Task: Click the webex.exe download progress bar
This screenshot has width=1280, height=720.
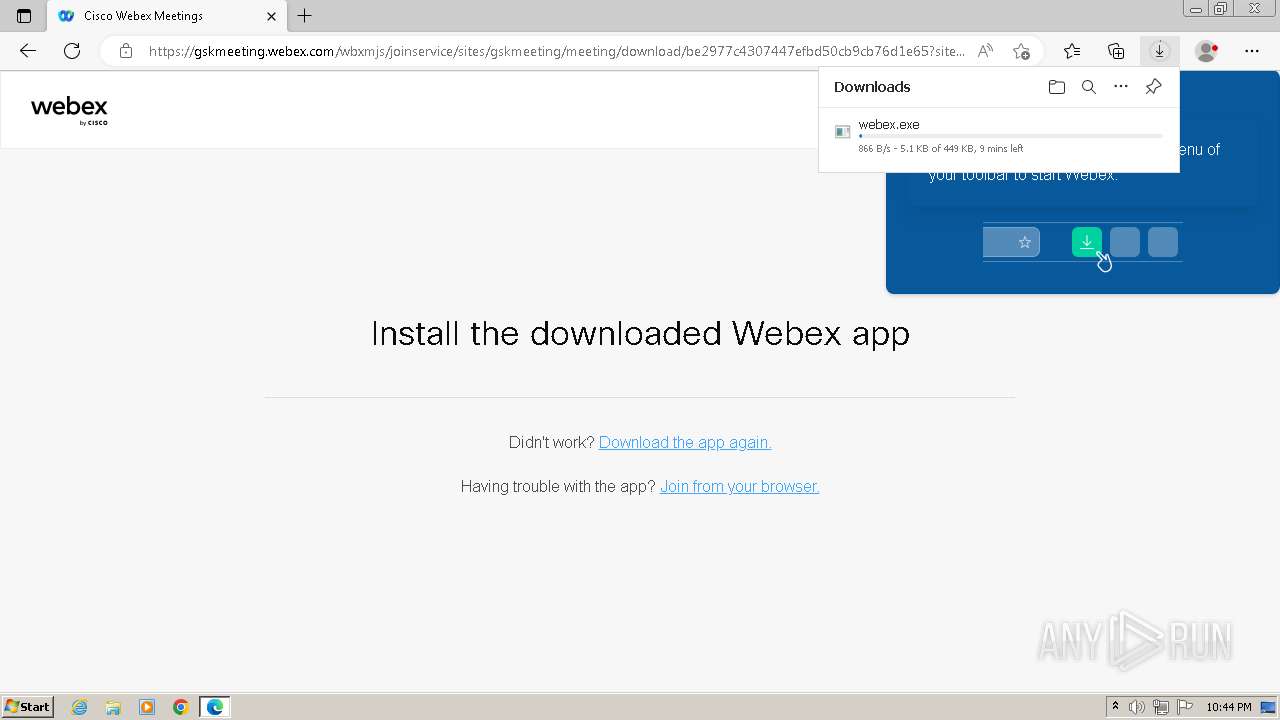Action: (x=1010, y=136)
